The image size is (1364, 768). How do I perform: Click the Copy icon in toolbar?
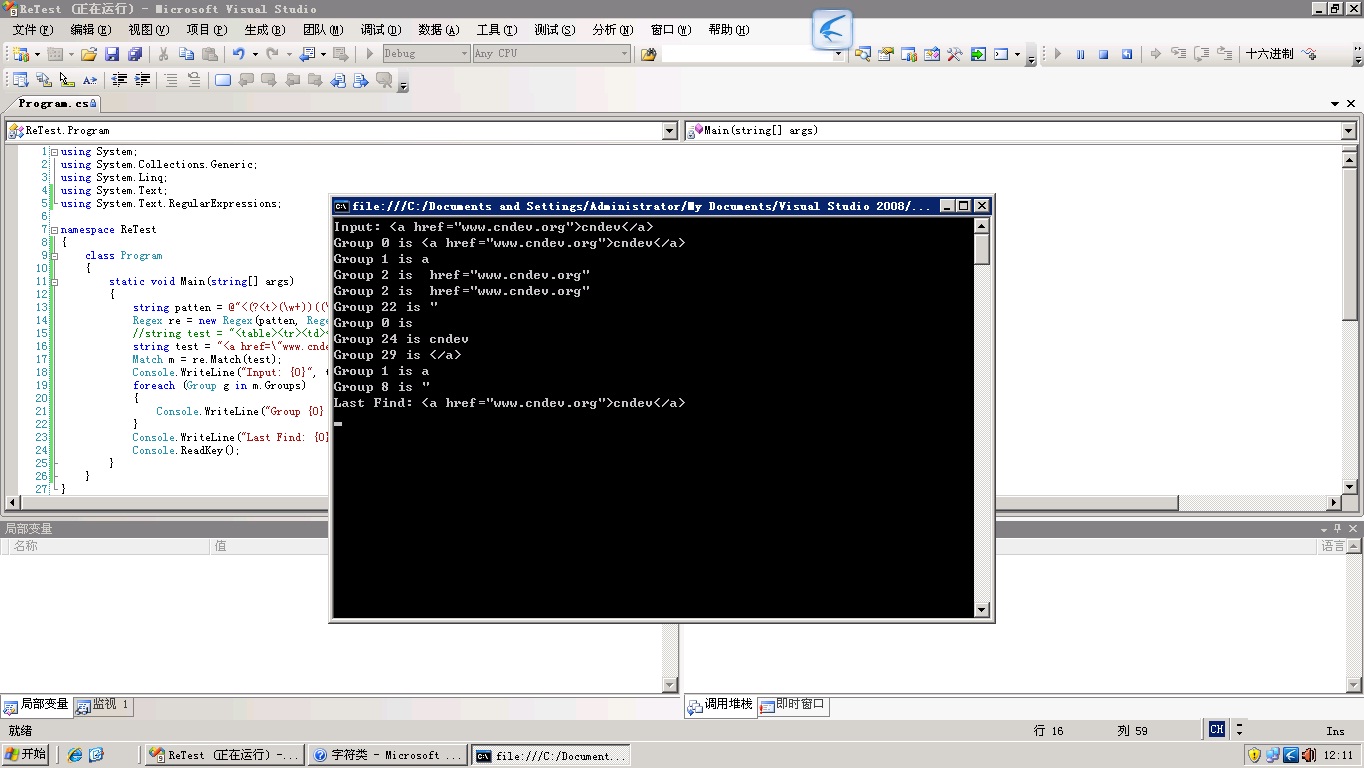point(187,54)
